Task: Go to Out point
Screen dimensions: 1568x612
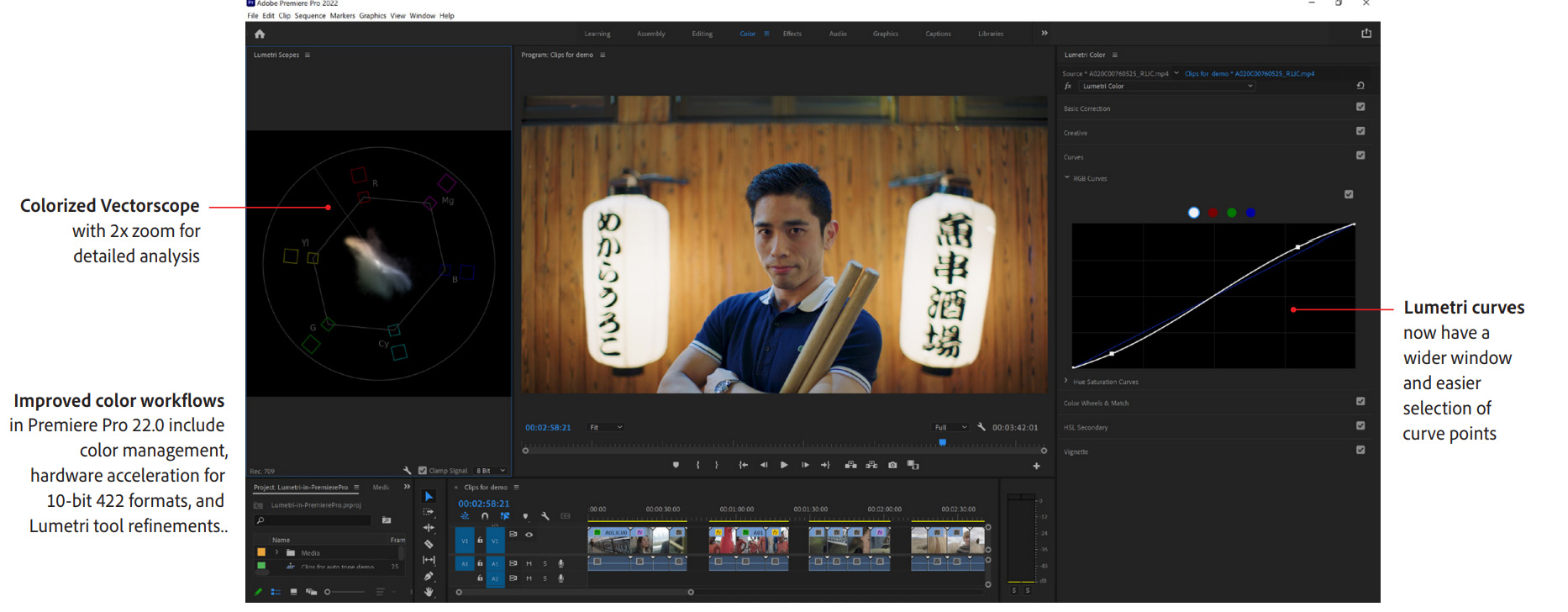Action: tap(825, 465)
